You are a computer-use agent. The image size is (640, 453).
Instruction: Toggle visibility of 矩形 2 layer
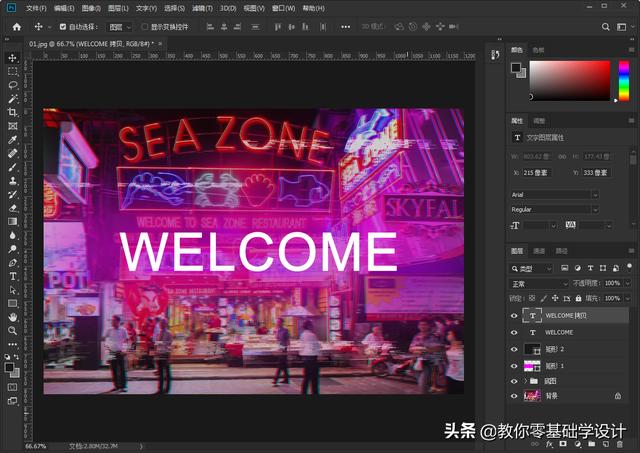514,349
